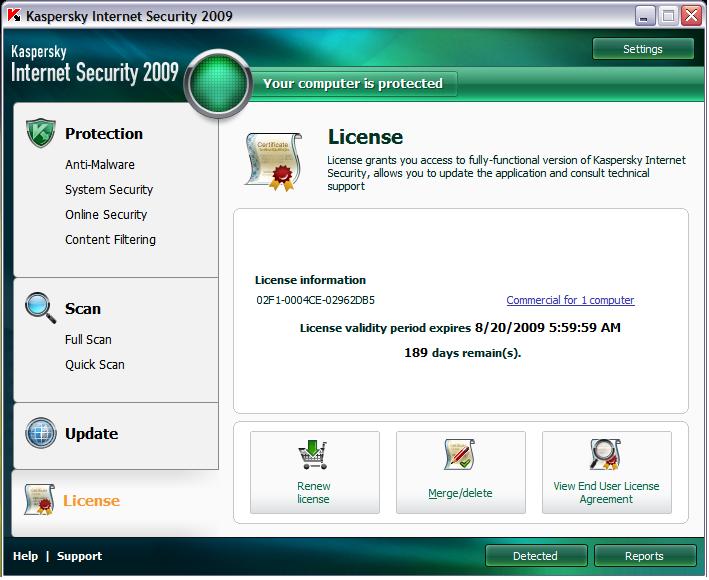Image resolution: width=709 pixels, height=580 pixels.
Task: Click the Merge/delete button label
Action: click(x=460, y=493)
